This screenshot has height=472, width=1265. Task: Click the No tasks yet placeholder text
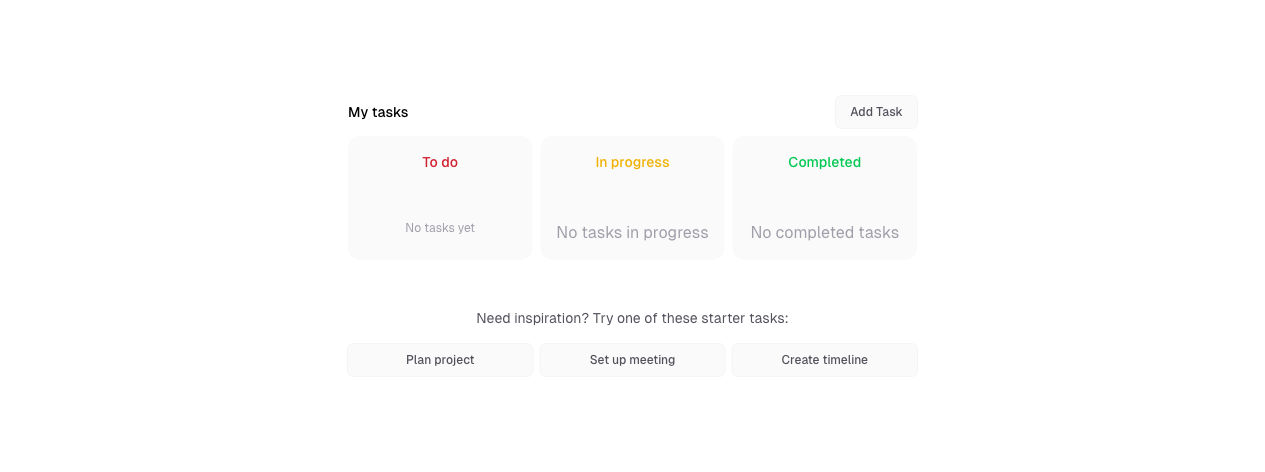click(x=440, y=228)
